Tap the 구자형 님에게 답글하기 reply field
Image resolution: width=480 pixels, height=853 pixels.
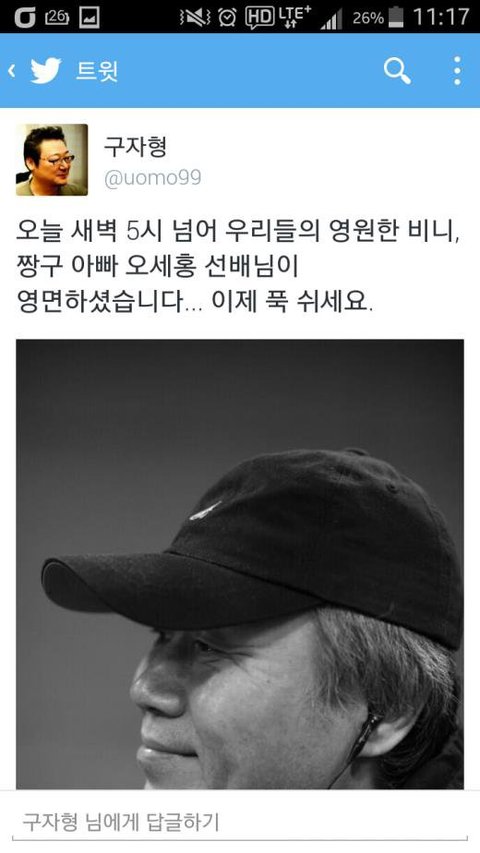click(240, 822)
